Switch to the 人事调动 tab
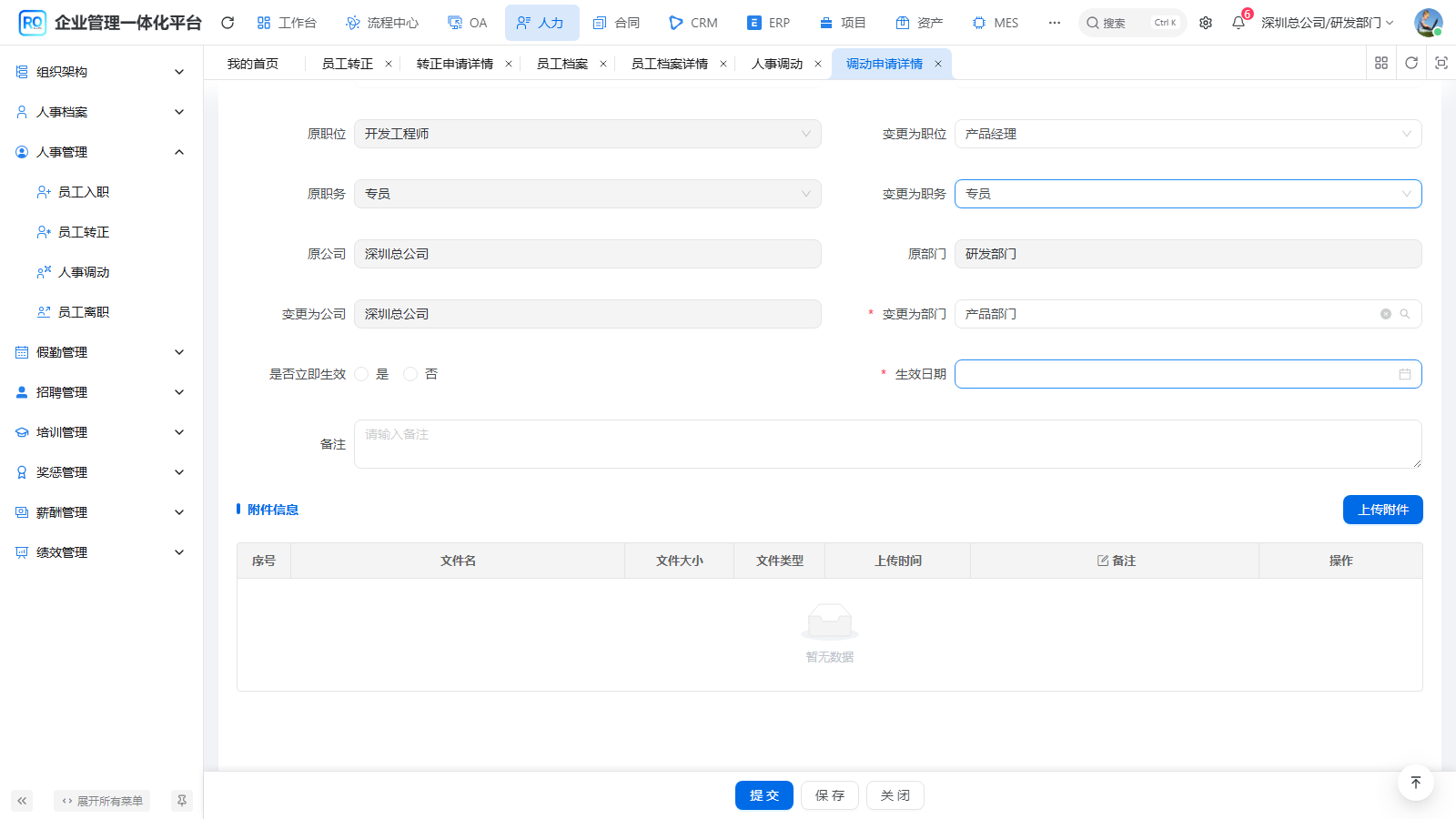This screenshot has width=1456, height=819. point(777,64)
